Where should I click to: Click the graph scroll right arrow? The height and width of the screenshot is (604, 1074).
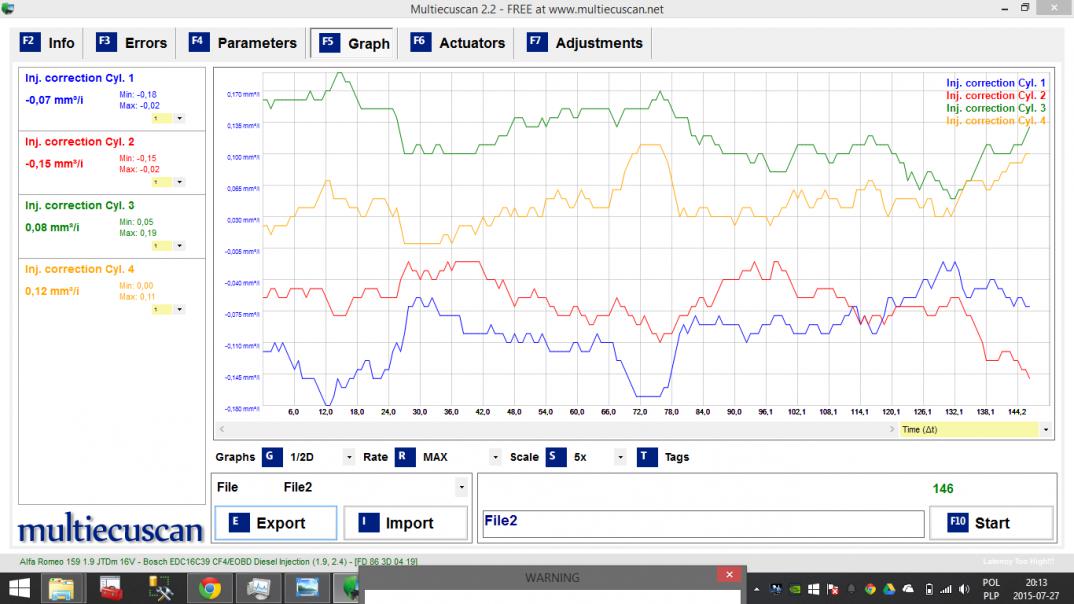[891, 429]
